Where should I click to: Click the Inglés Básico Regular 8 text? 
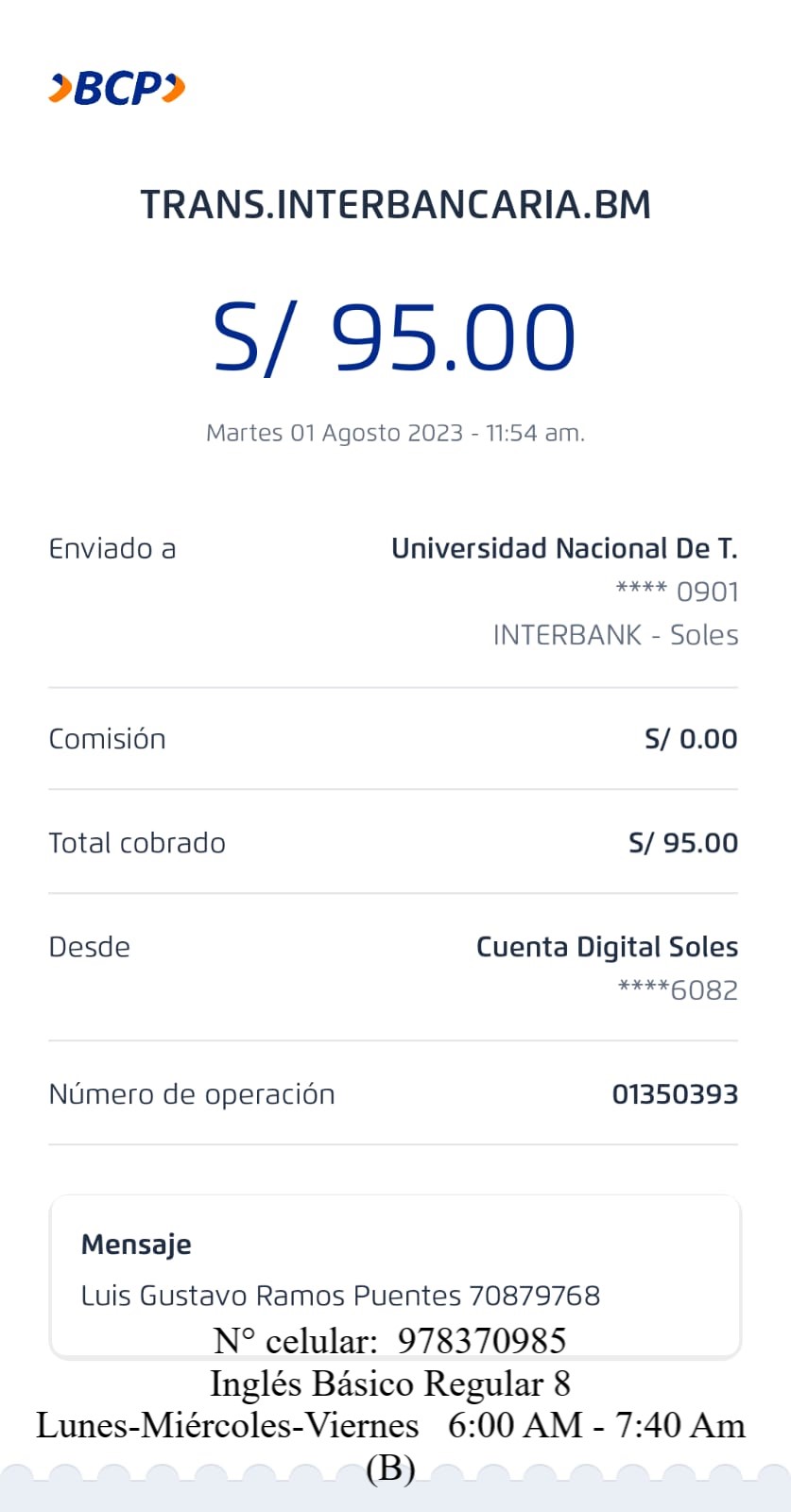click(x=390, y=1383)
